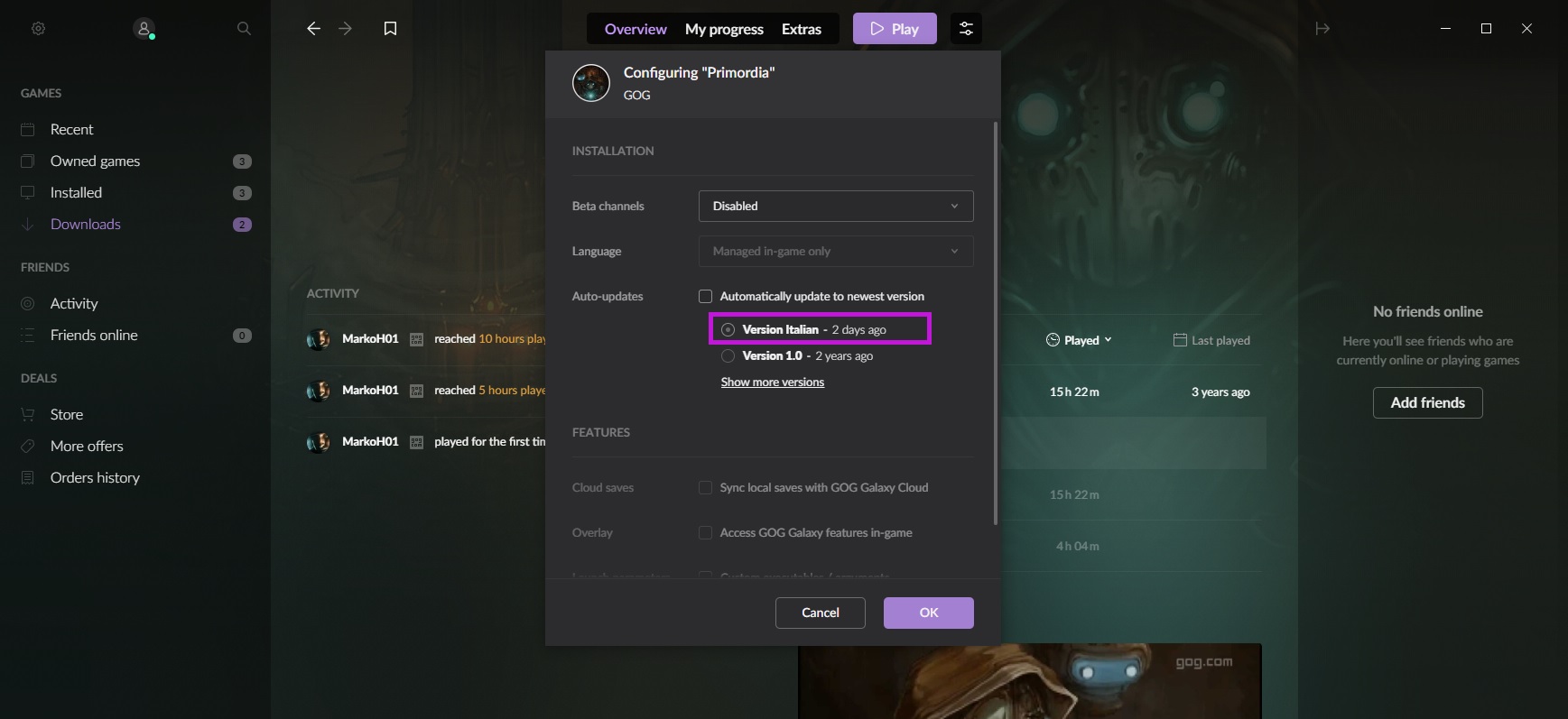The image size is (1568, 719).
Task: Open Owned games in sidebar
Action: point(96,161)
